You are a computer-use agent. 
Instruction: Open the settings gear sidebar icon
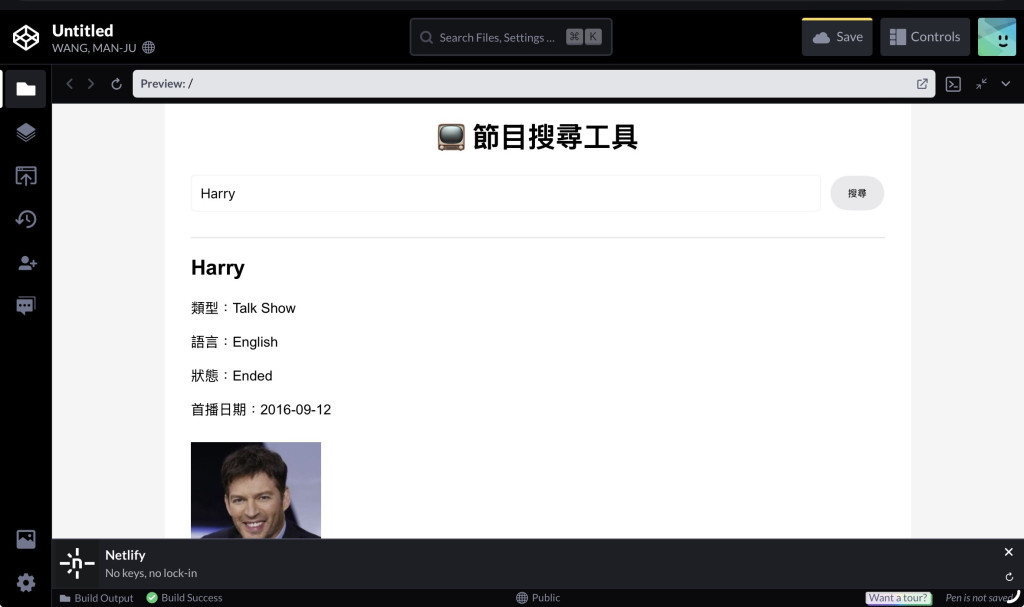[26, 582]
